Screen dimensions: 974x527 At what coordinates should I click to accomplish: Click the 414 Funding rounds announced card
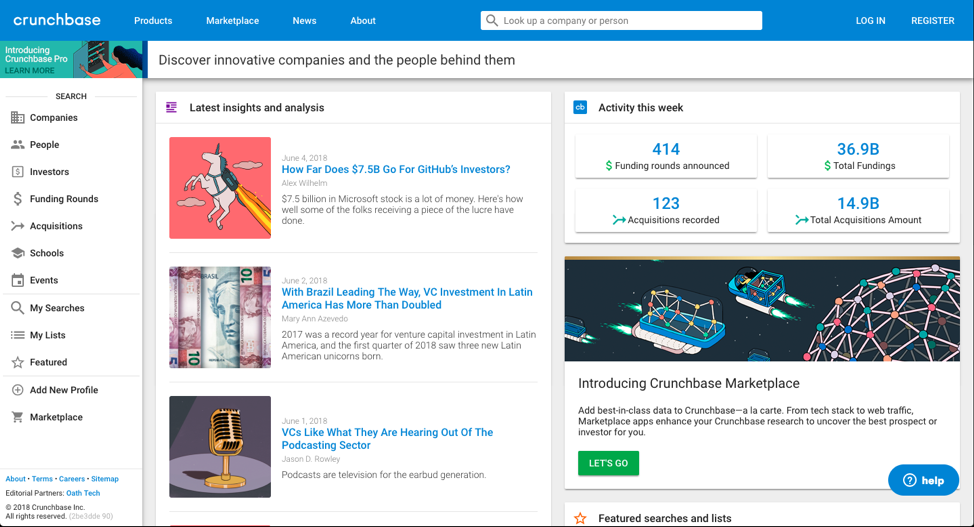(666, 156)
